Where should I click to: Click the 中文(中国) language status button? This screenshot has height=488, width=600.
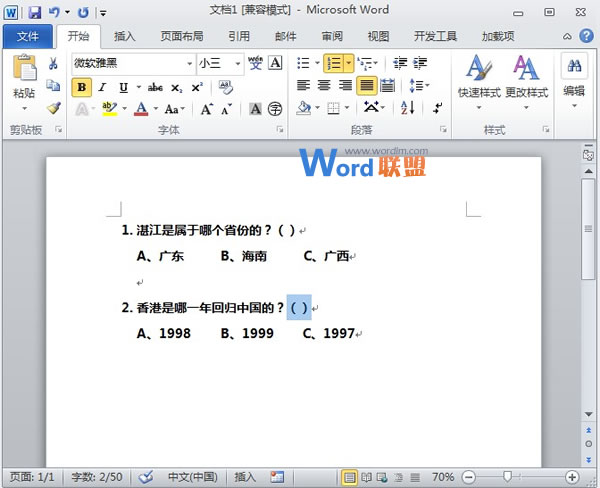point(192,477)
